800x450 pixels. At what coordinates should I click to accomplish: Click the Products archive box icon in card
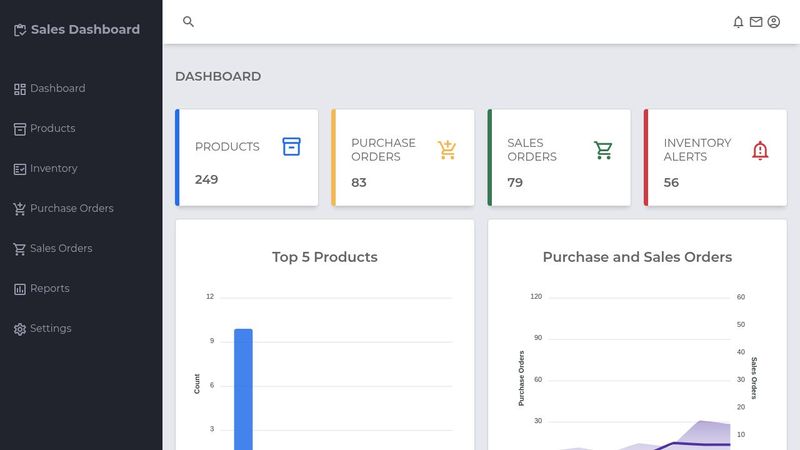pos(291,147)
